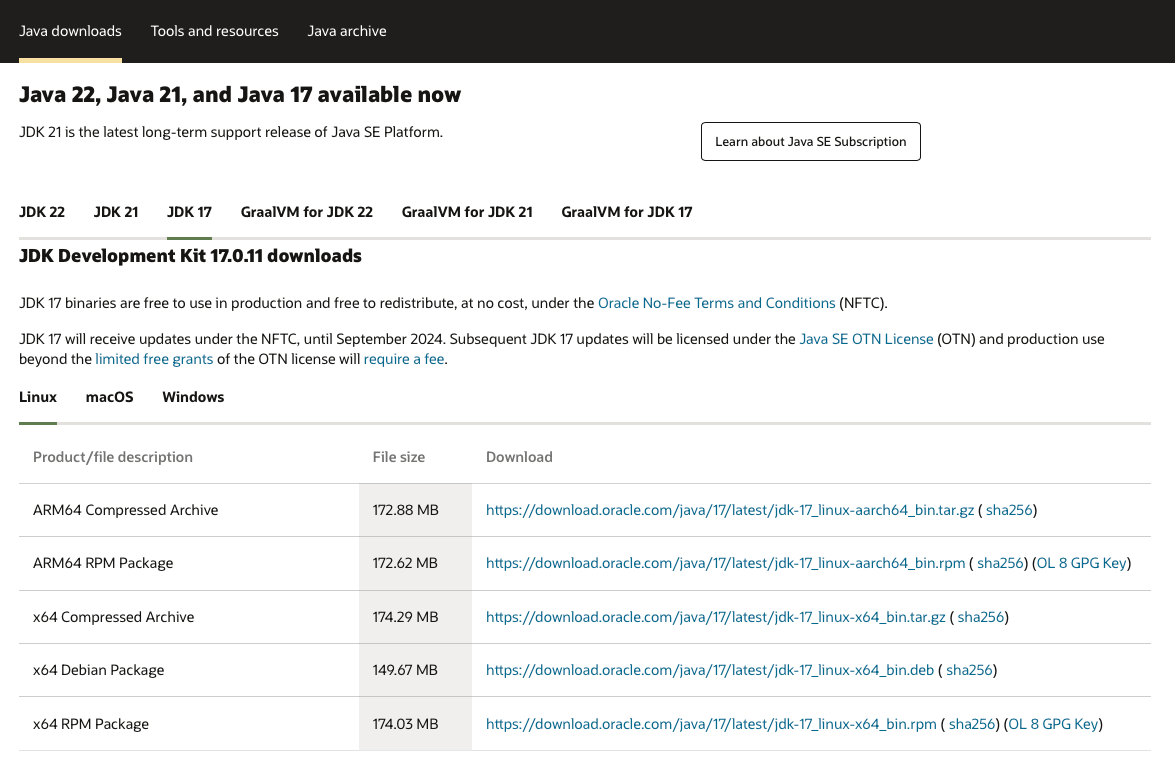Click the ARM64 Compressed Archive row label

click(126, 510)
